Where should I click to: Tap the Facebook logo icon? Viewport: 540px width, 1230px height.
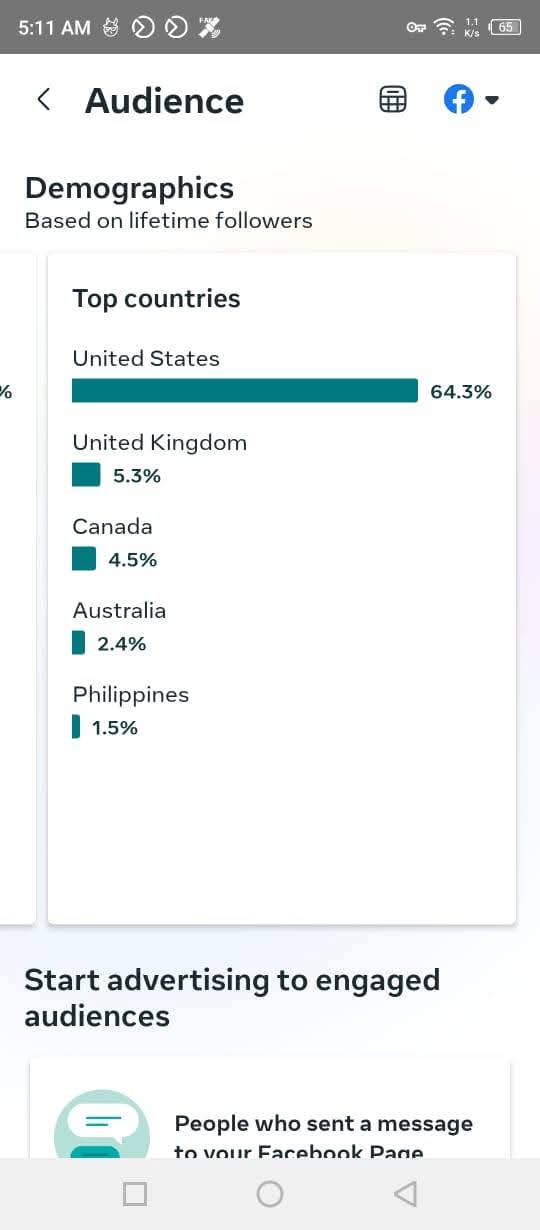click(458, 100)
